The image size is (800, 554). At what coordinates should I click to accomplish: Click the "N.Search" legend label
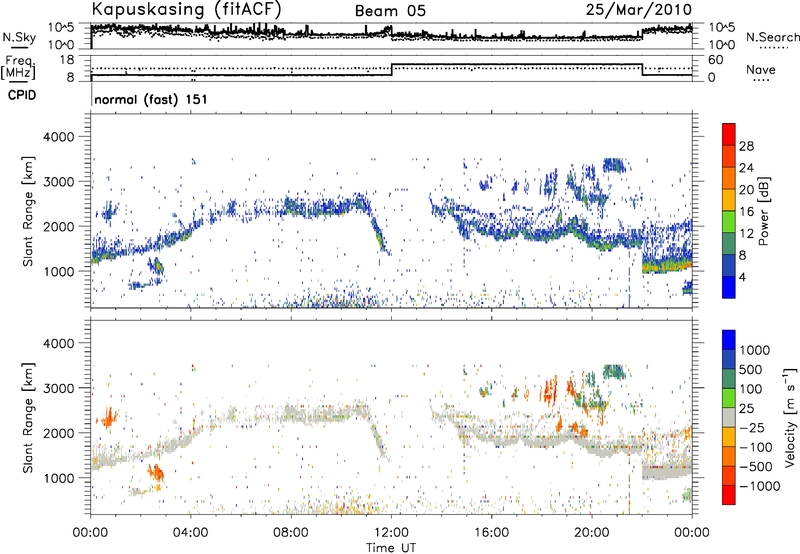pos(772,37)
